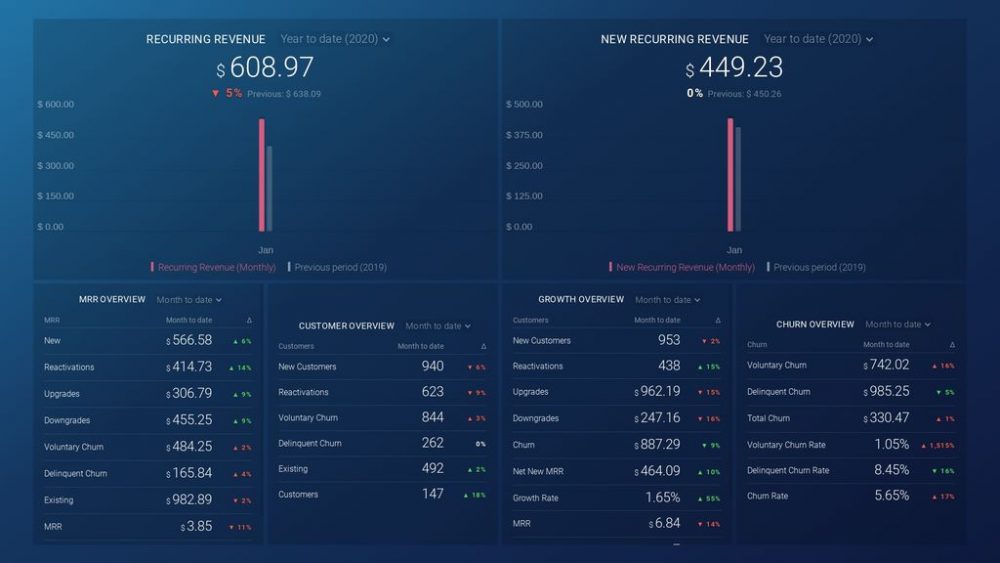Open Churn Overview 'Month to date' dropdown
This screenshot has height=563, width=1000.
point(898,325)
